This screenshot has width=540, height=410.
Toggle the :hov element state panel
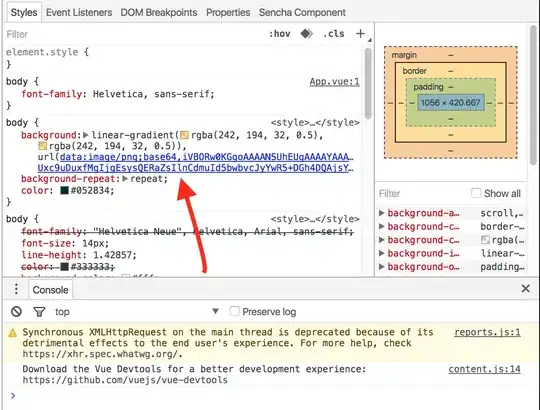coord(280,34)
